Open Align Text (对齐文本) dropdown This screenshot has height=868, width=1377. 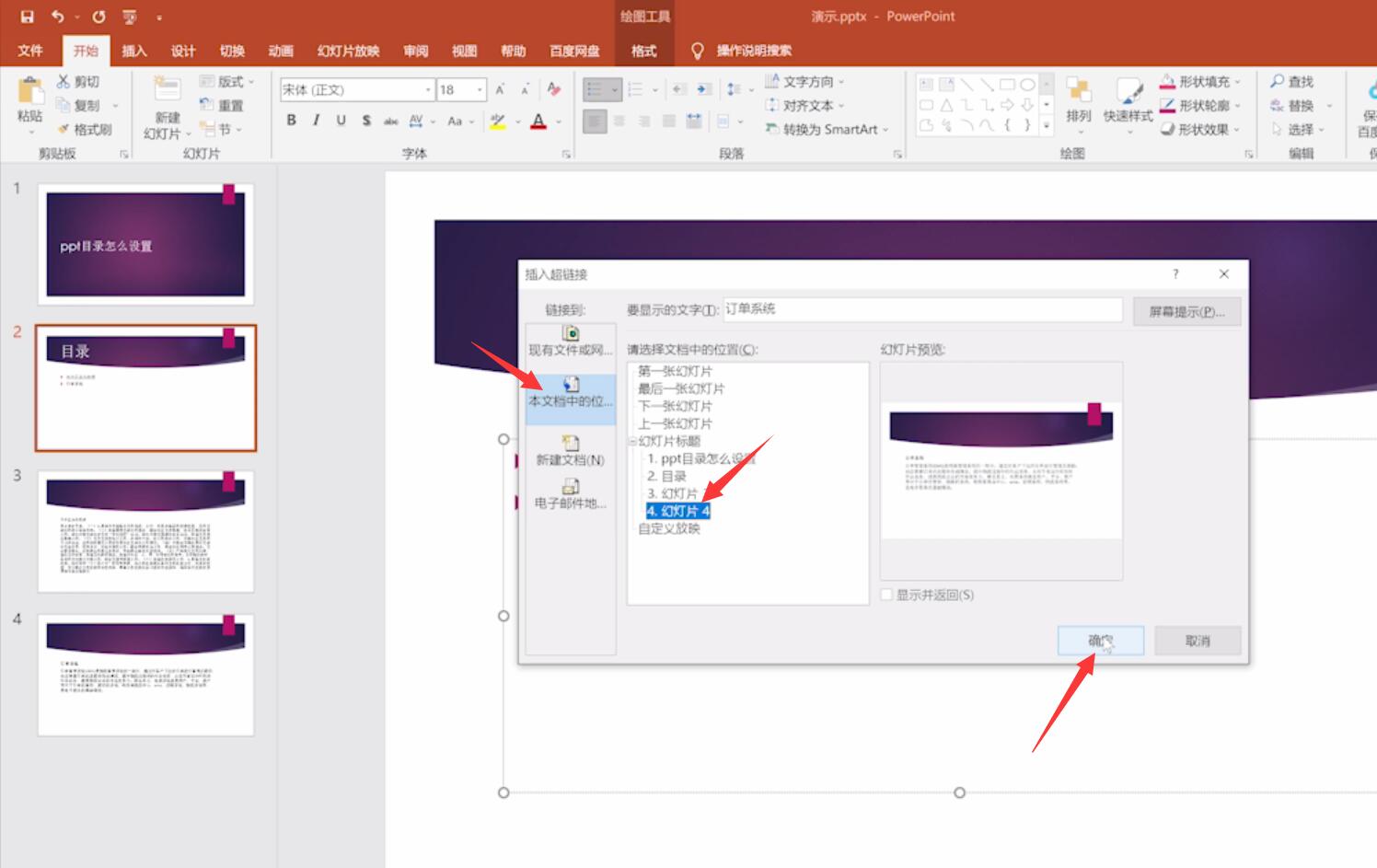[804, 106]
